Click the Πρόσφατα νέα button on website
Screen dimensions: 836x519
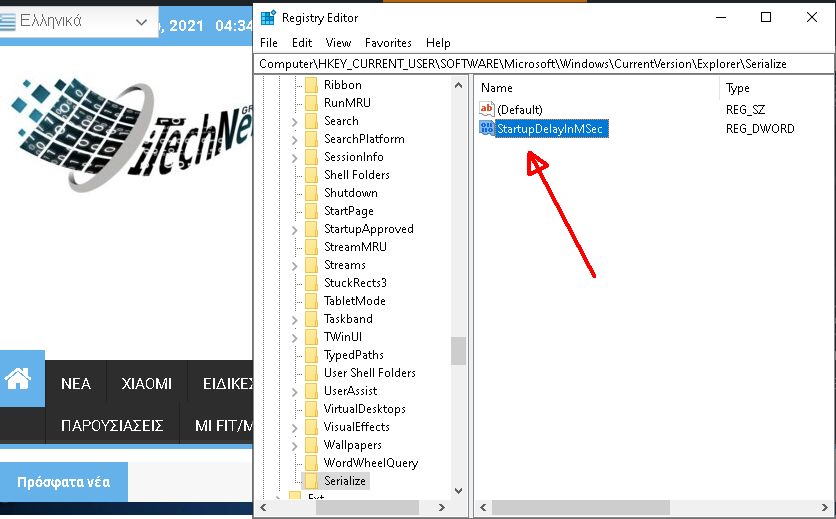[63, 482]
